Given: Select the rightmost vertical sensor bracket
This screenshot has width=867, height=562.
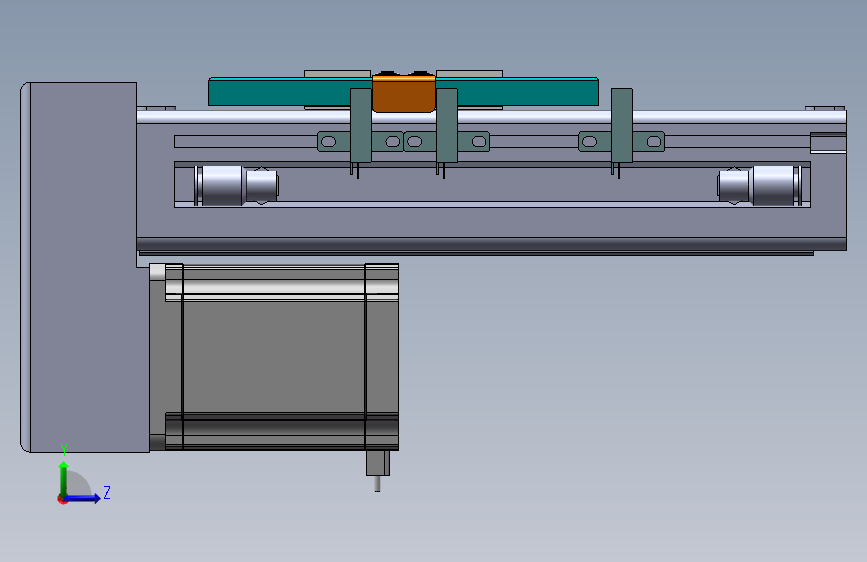Looking at the screenshot, I should pos(621,126).
